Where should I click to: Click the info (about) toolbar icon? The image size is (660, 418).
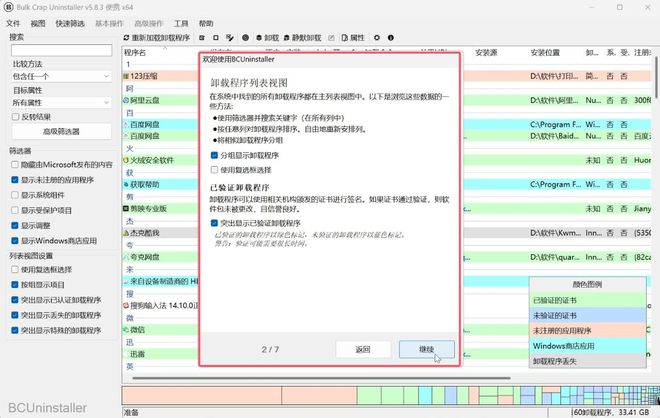point(391,38)
